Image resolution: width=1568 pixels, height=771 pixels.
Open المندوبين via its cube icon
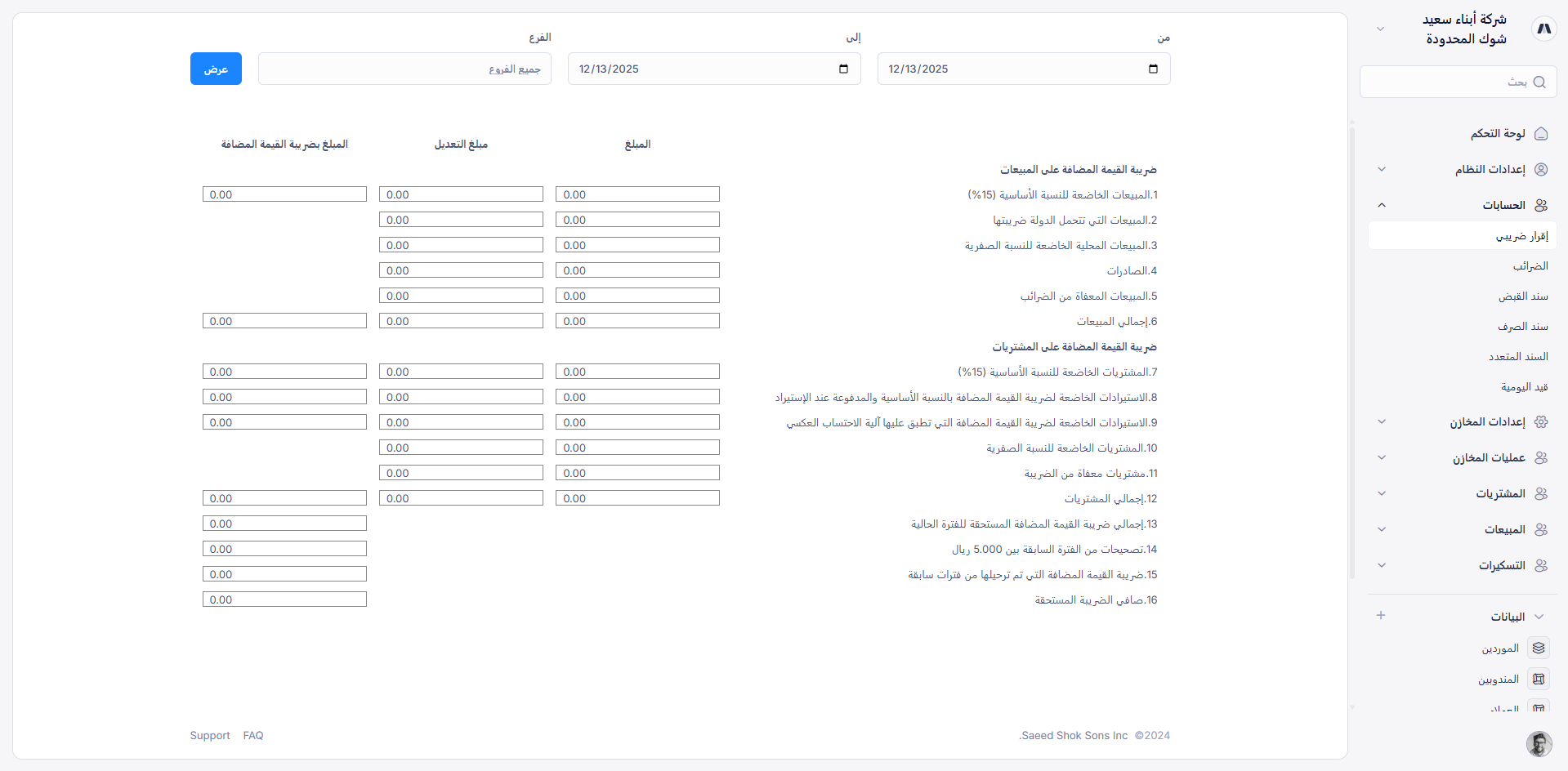coord(1539,678)
